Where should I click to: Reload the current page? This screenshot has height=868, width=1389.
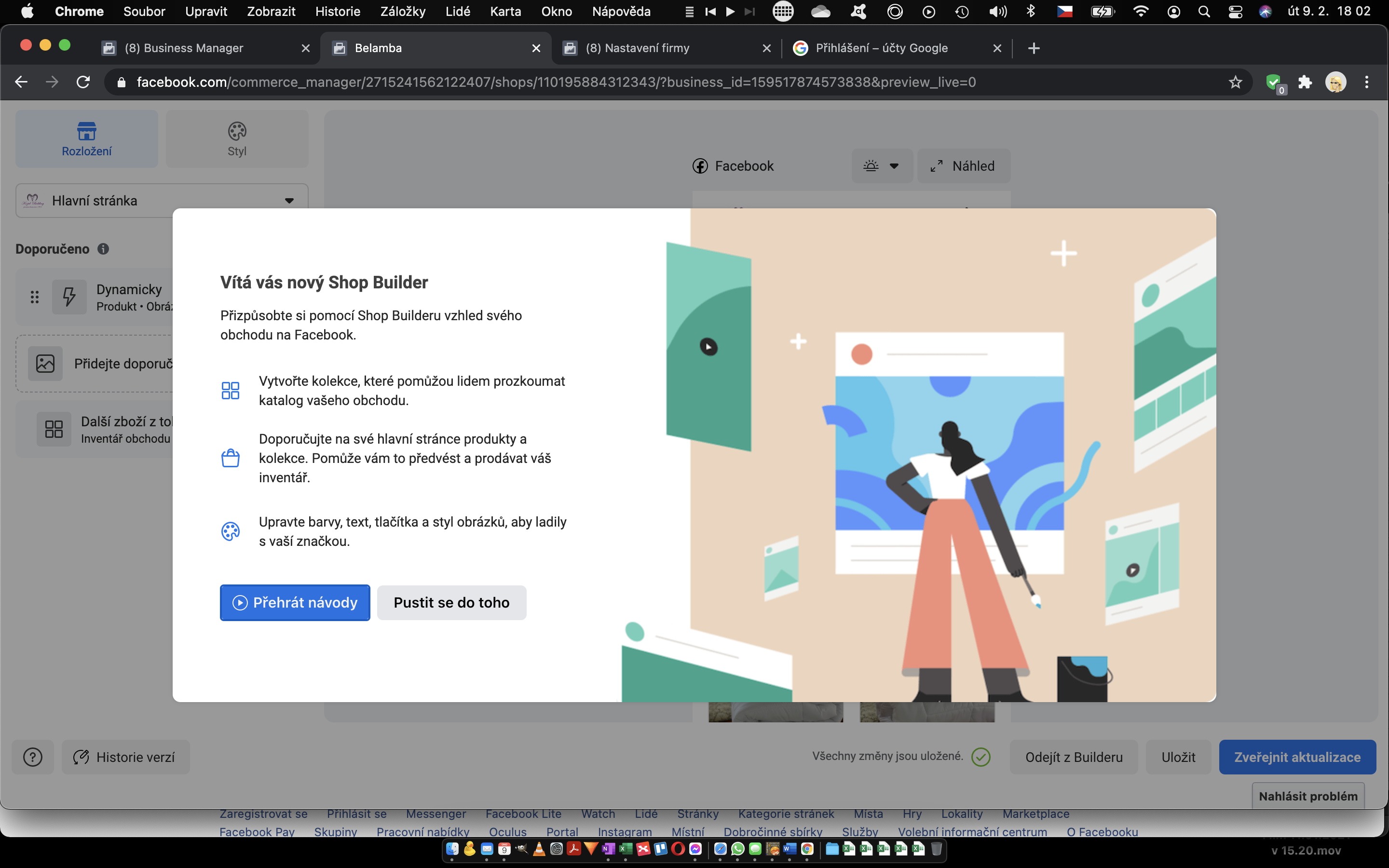[x=83, y=82]
